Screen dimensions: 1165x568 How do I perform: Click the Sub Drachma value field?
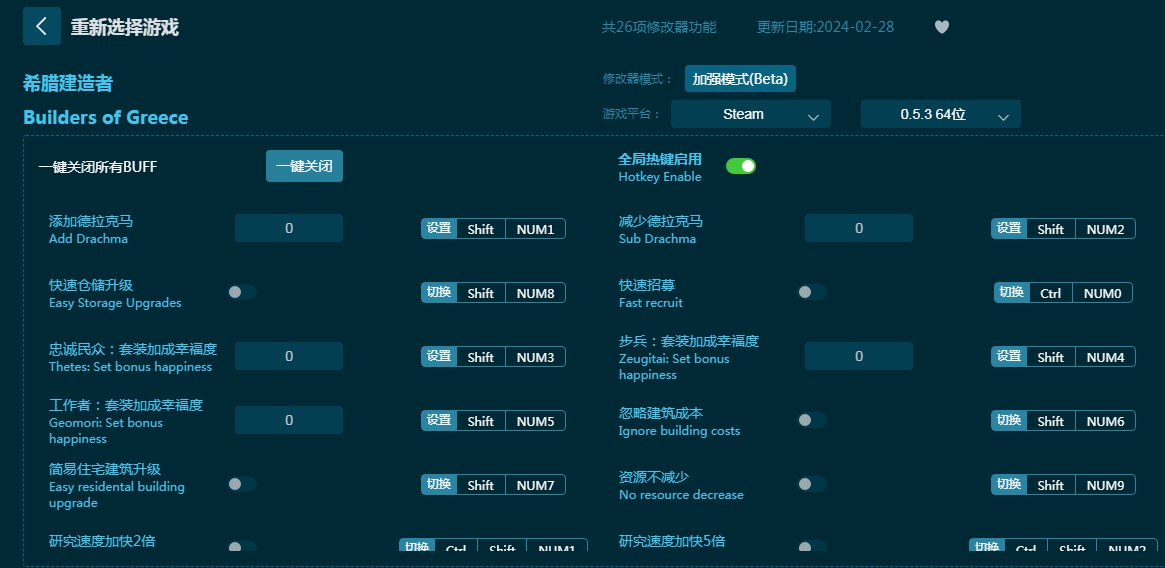[859, 228]
